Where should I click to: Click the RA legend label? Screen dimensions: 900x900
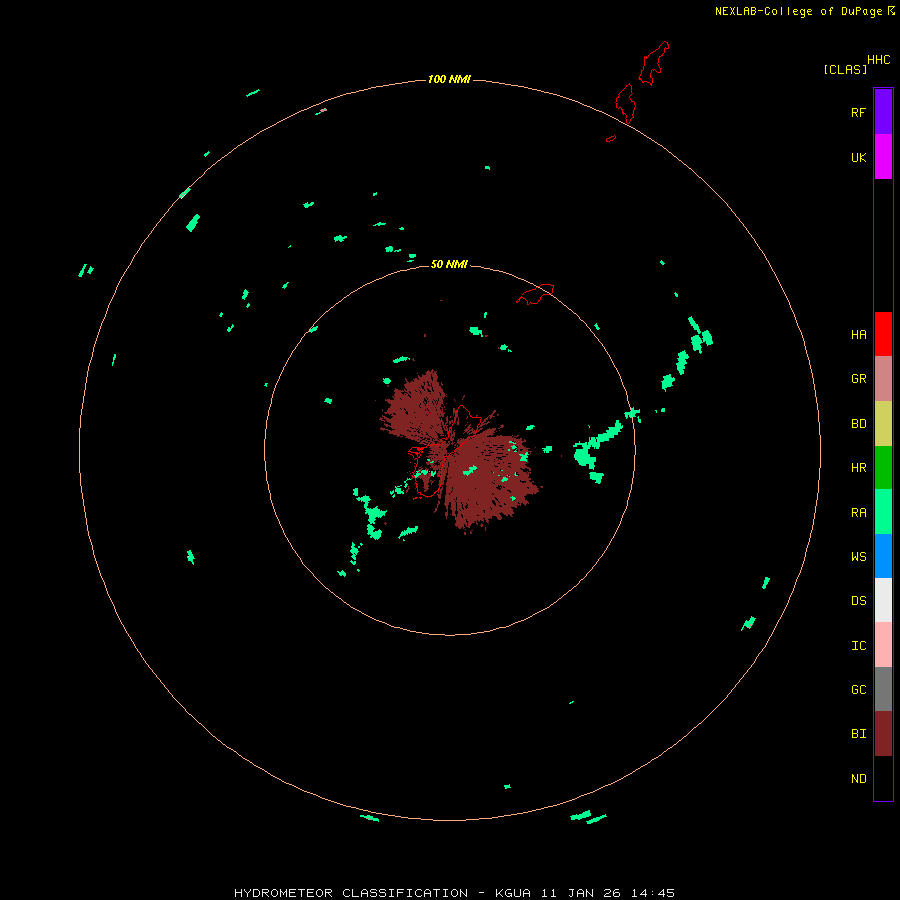(858, 512)
